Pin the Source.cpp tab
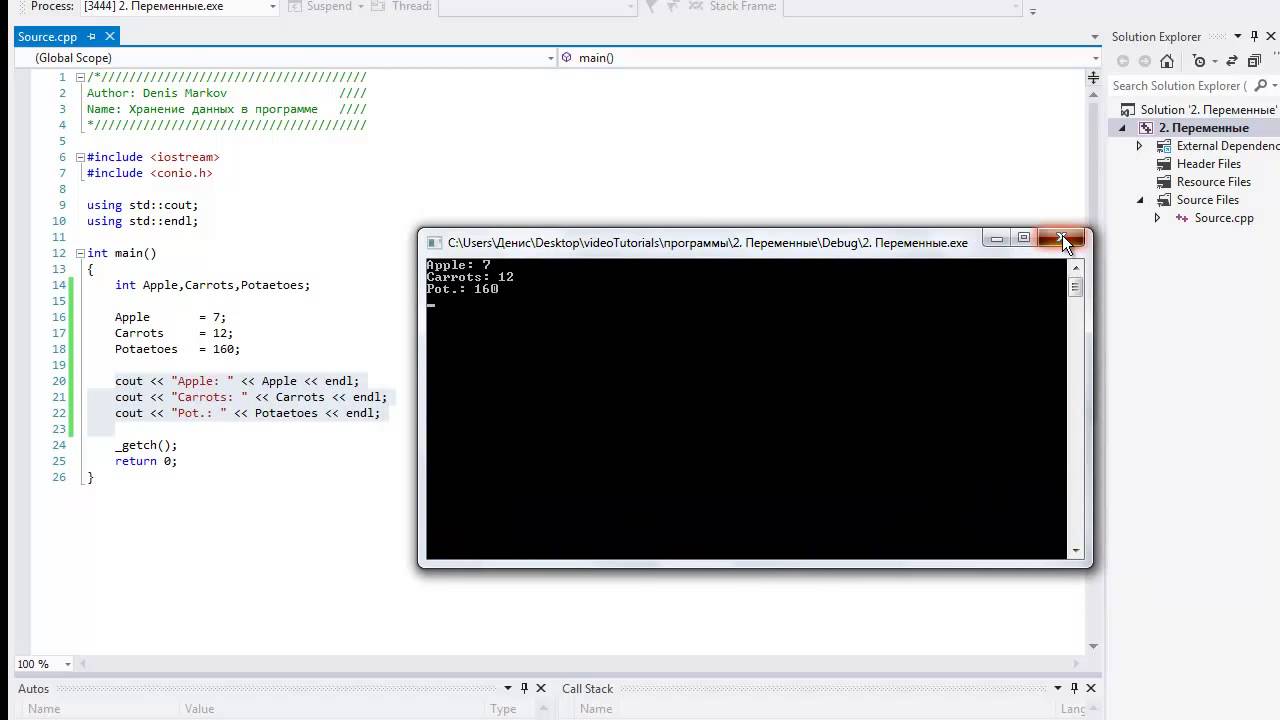Image resolution: width=1280 pixels, height=720 pixels. (91, 36)
